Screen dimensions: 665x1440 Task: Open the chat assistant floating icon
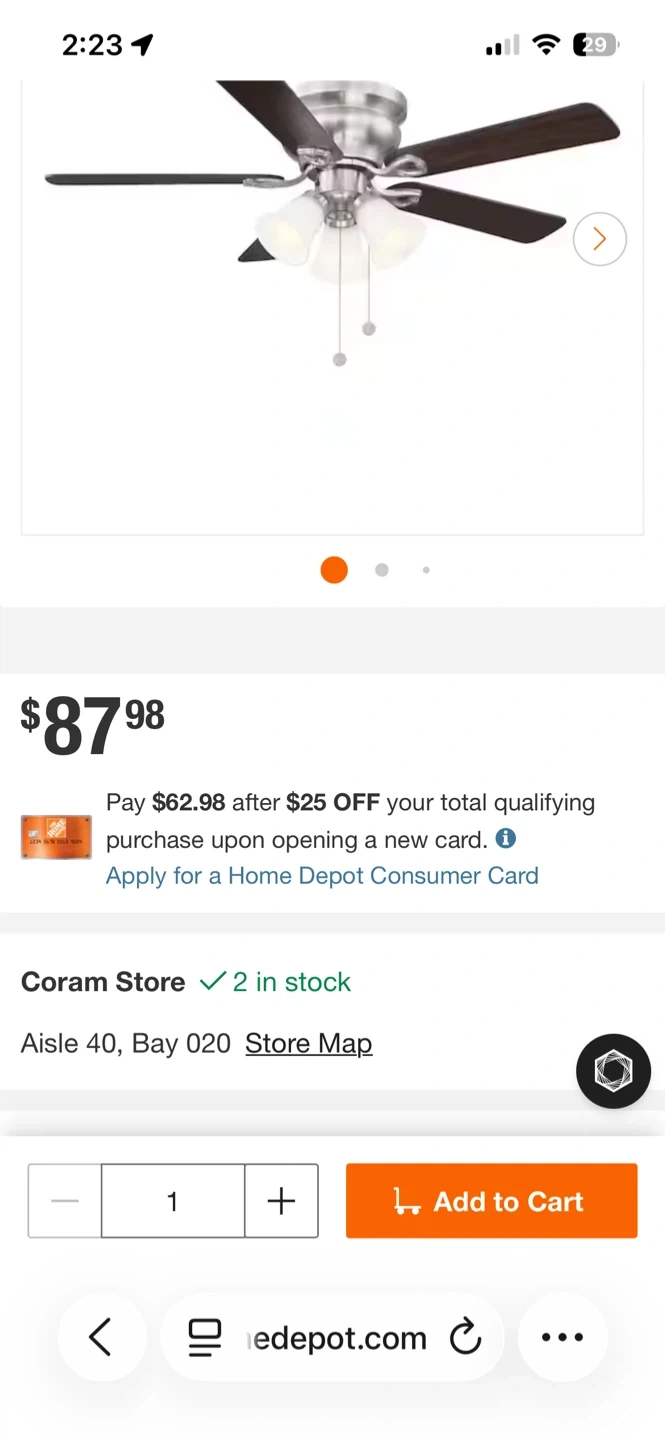[x=613, y=1071]
